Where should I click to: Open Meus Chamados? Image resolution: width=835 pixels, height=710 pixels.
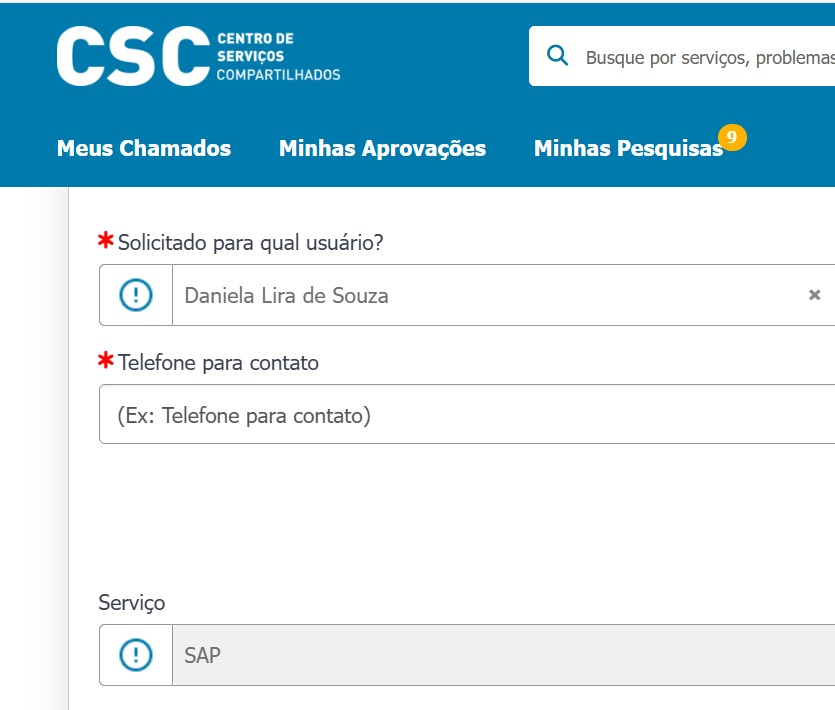point(144,148)
